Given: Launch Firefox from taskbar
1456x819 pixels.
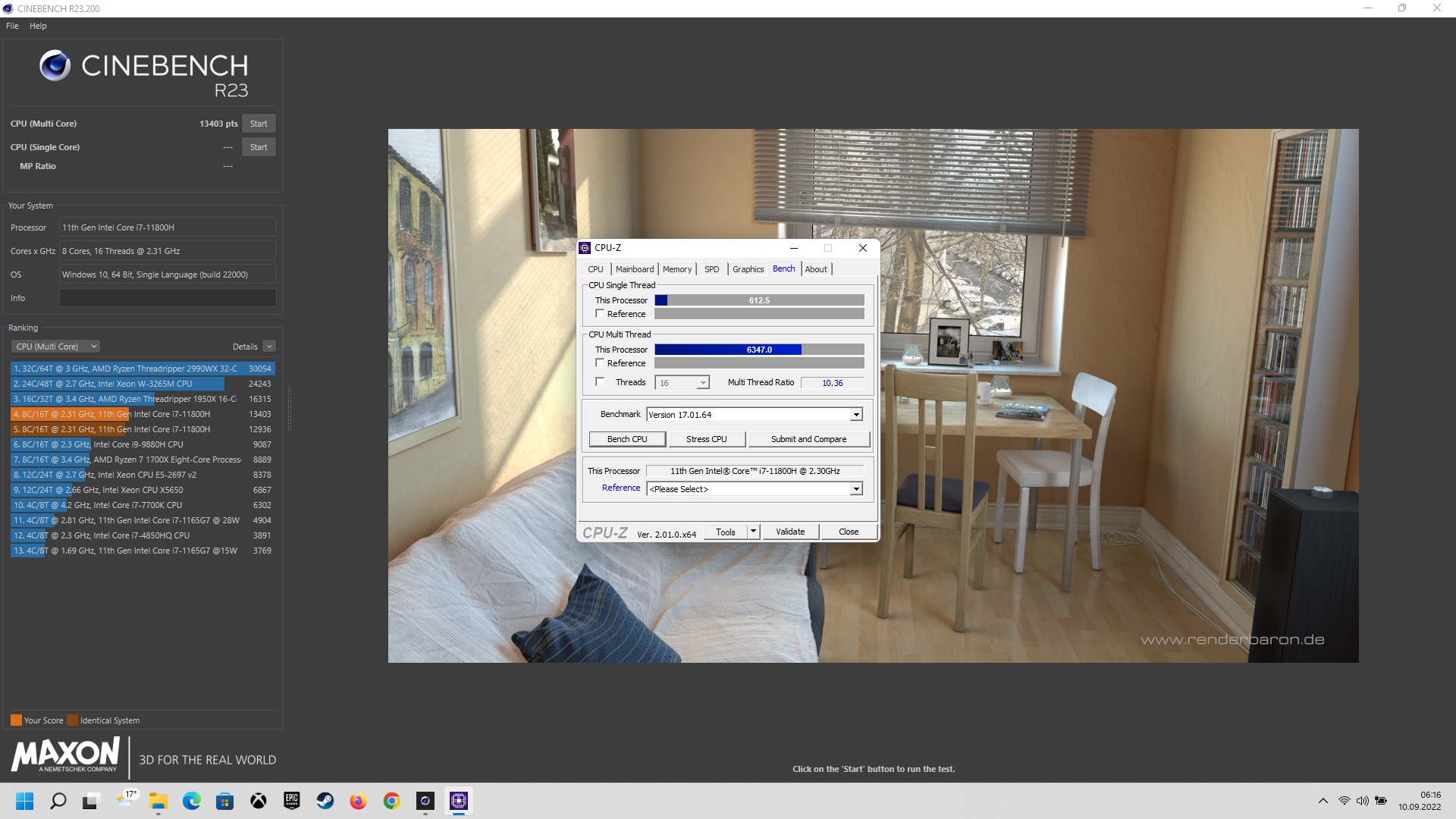Looking at the screenshot, I should [x=358, y=801].
